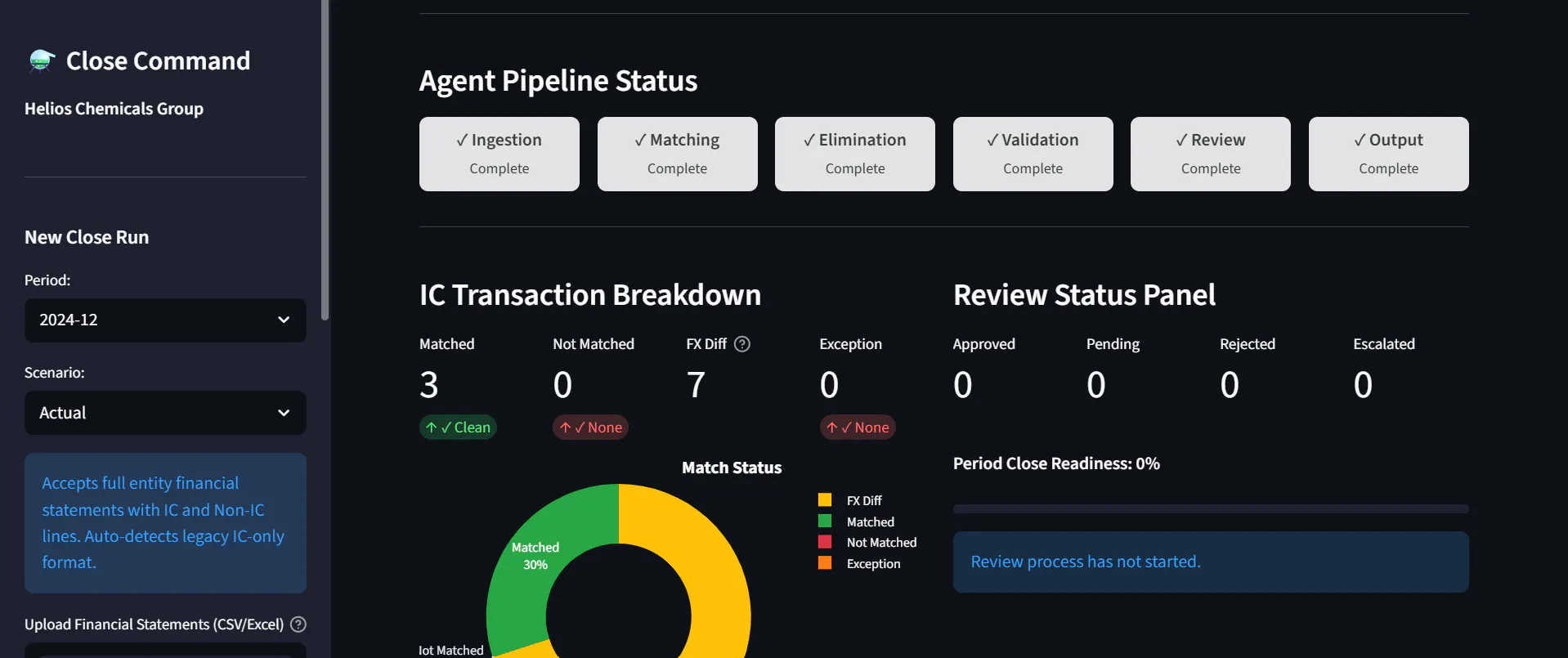Click the Matched count value 3

429,385
